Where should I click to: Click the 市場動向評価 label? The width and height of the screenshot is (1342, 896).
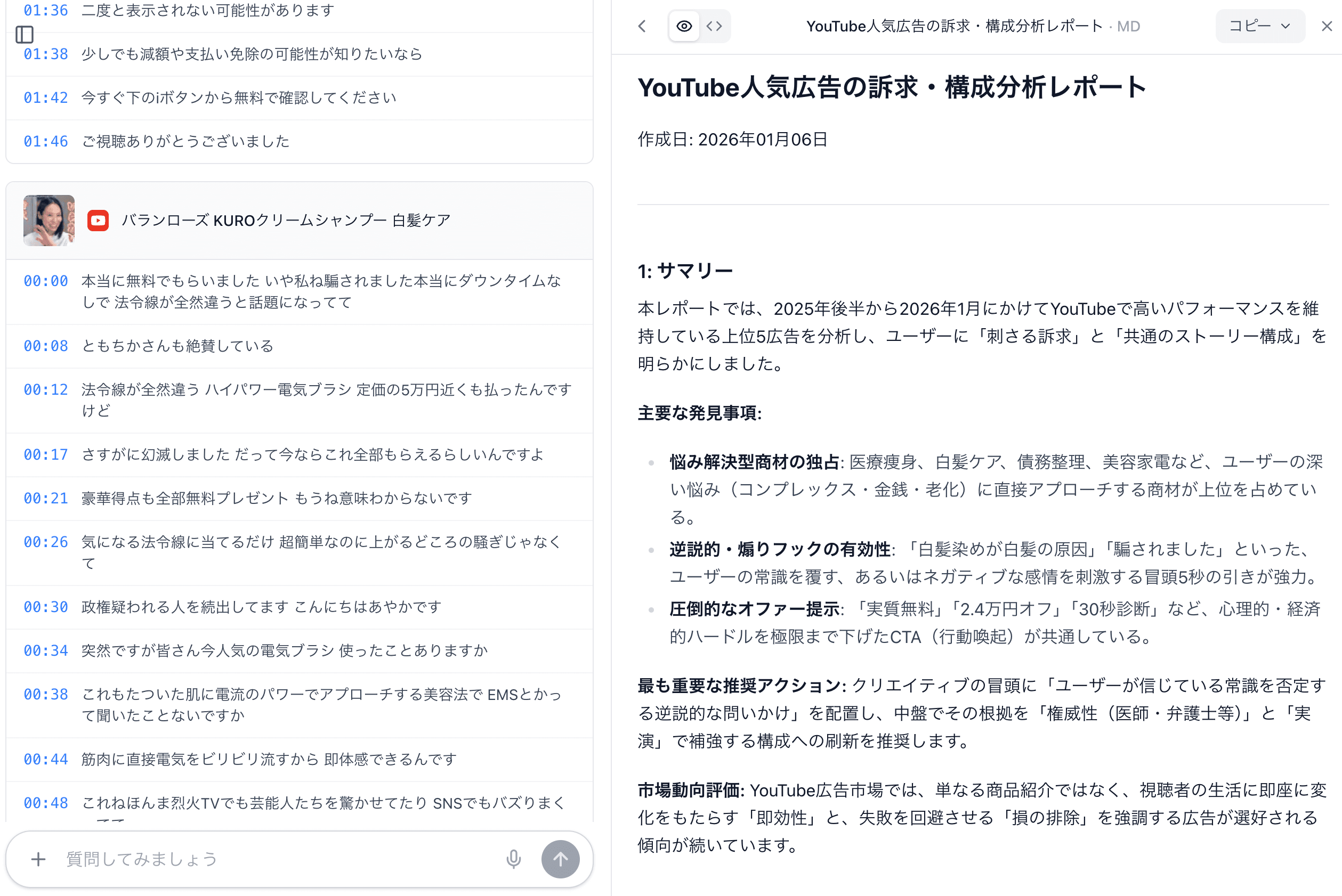[691, 791]
